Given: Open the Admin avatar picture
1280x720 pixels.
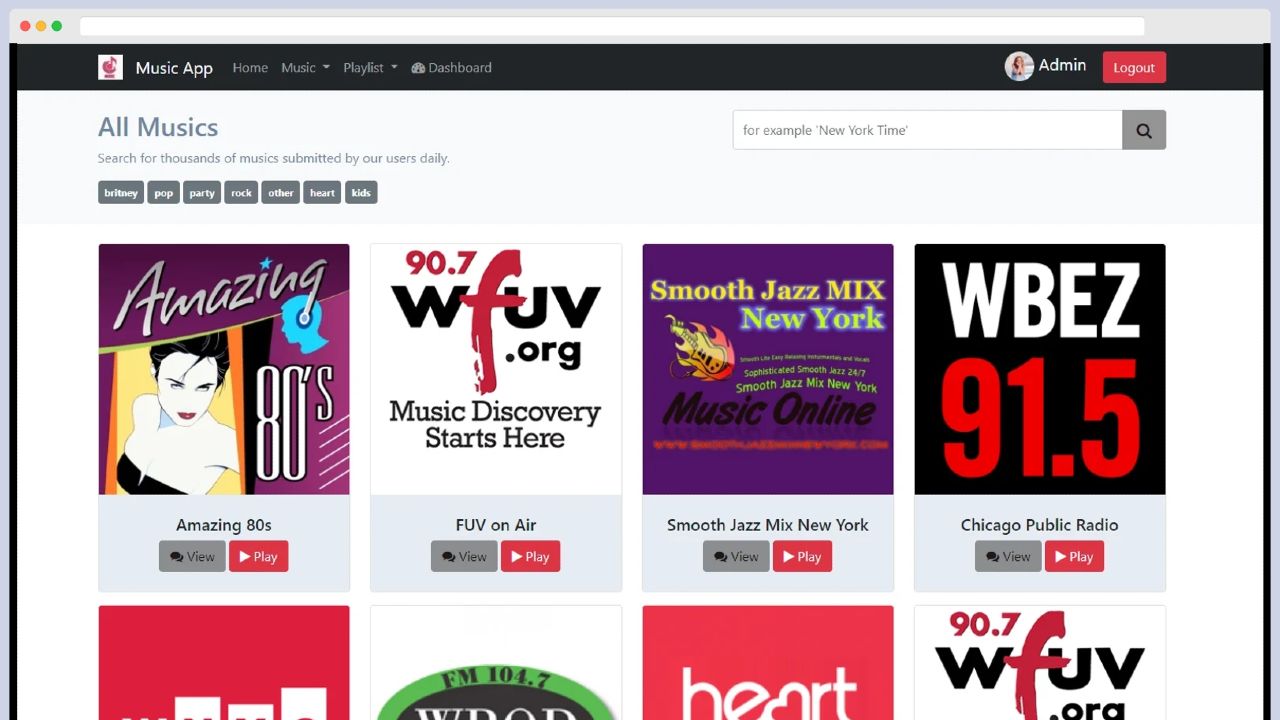Looking at the screenshot, I should 1019,67.
